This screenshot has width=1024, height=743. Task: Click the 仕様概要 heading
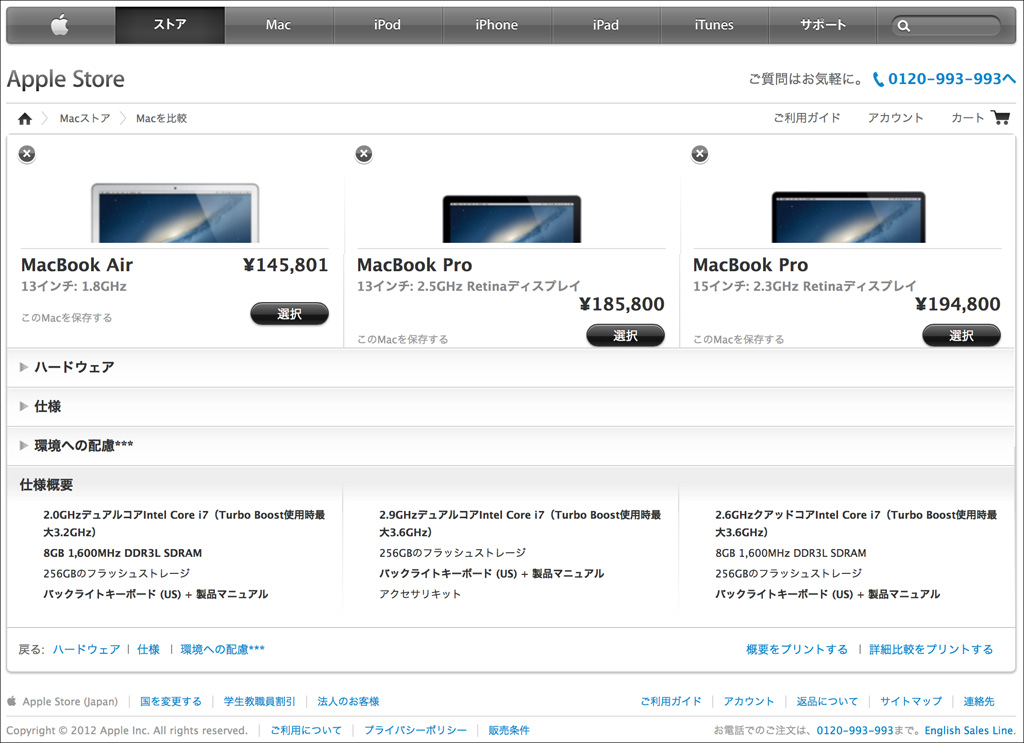tap(46, 485)
